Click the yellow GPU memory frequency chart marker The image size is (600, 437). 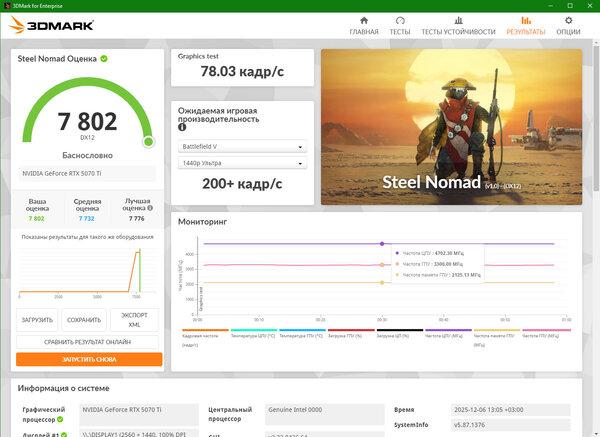tap(382, 283)
